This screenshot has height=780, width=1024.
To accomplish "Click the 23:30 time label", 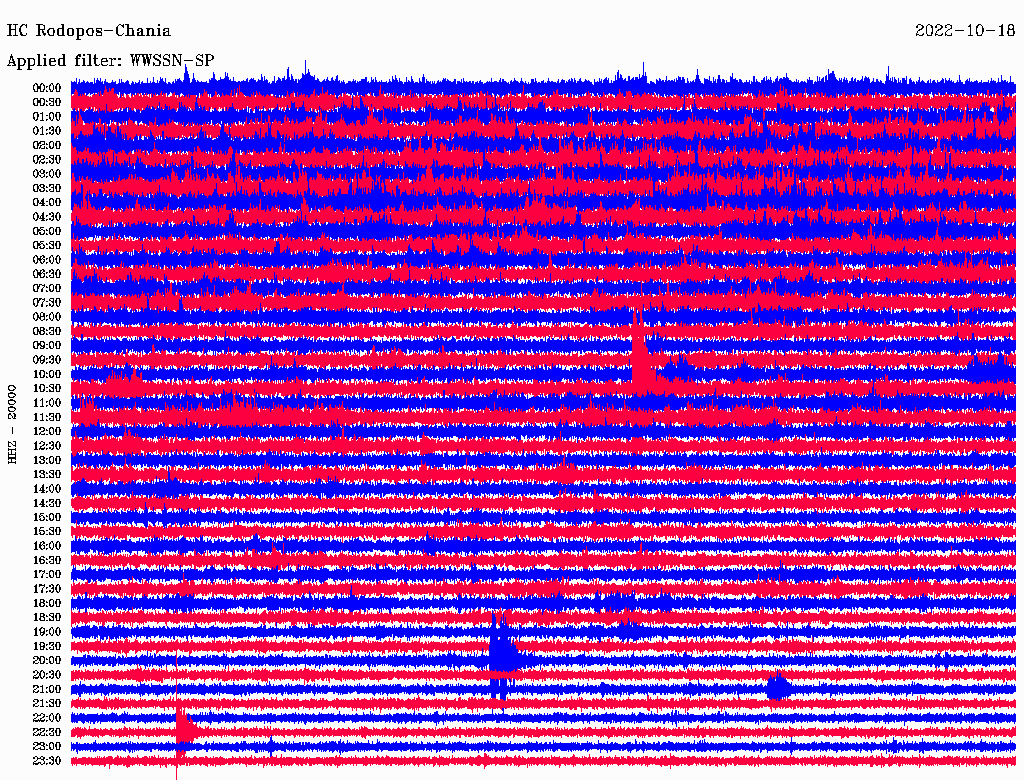I will pos(47,761).
